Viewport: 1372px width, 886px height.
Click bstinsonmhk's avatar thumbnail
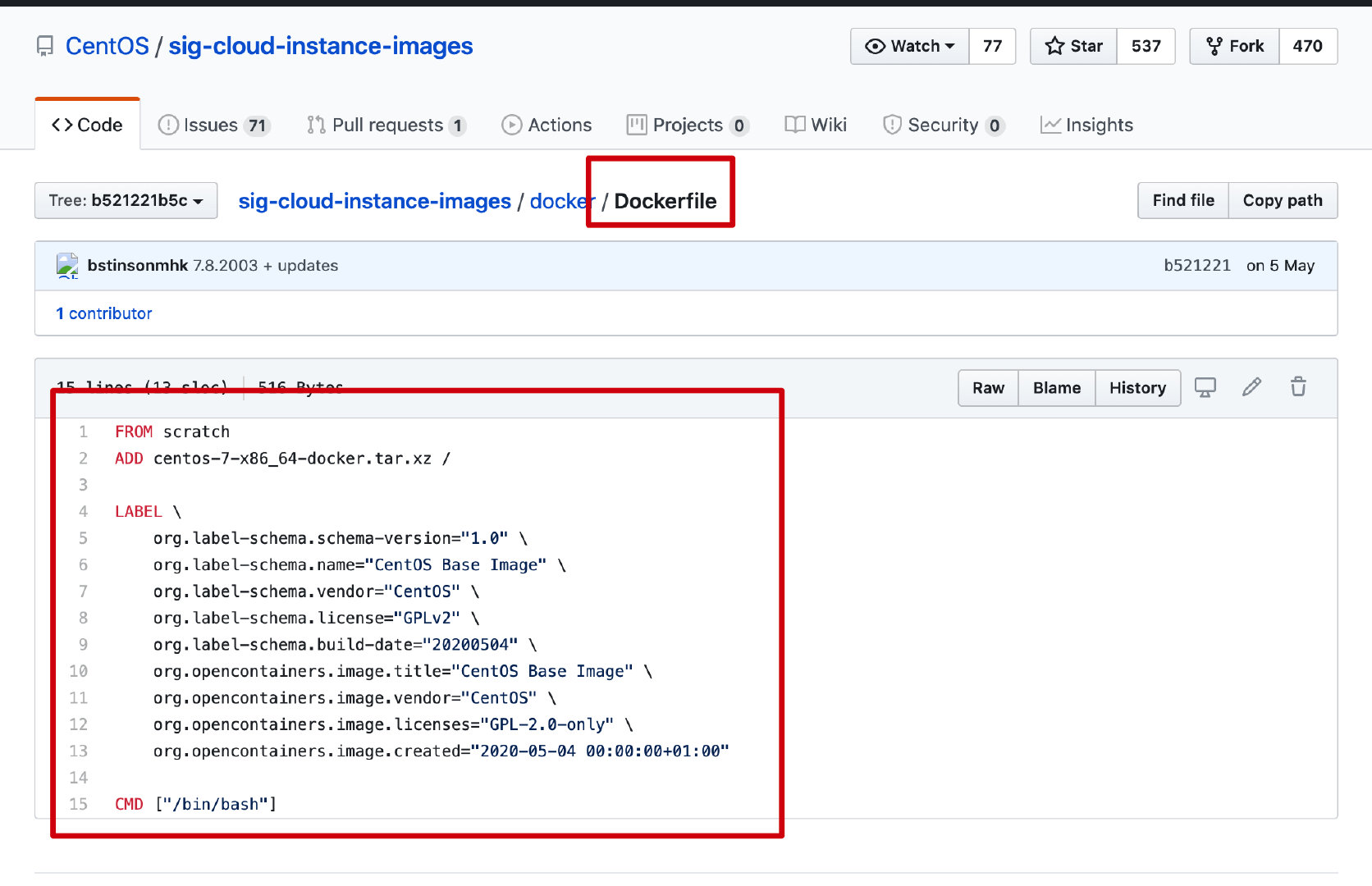[x=67, y=266]
